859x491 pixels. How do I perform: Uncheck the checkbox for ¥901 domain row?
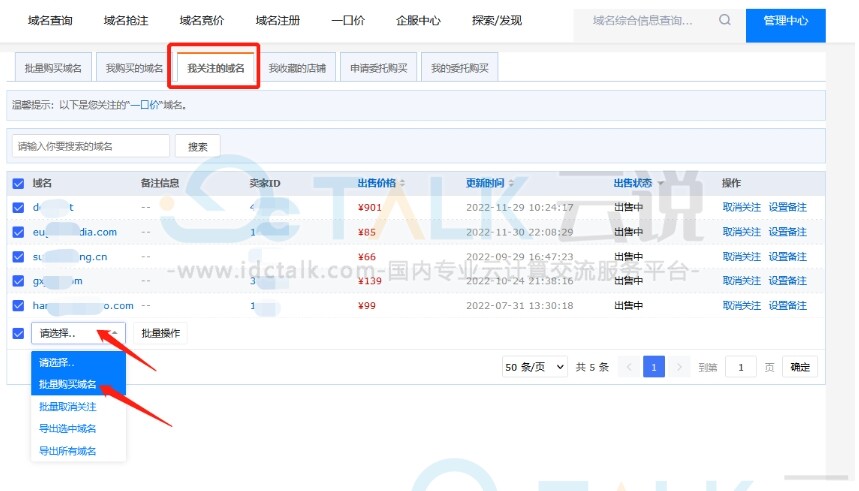(18, 208)
